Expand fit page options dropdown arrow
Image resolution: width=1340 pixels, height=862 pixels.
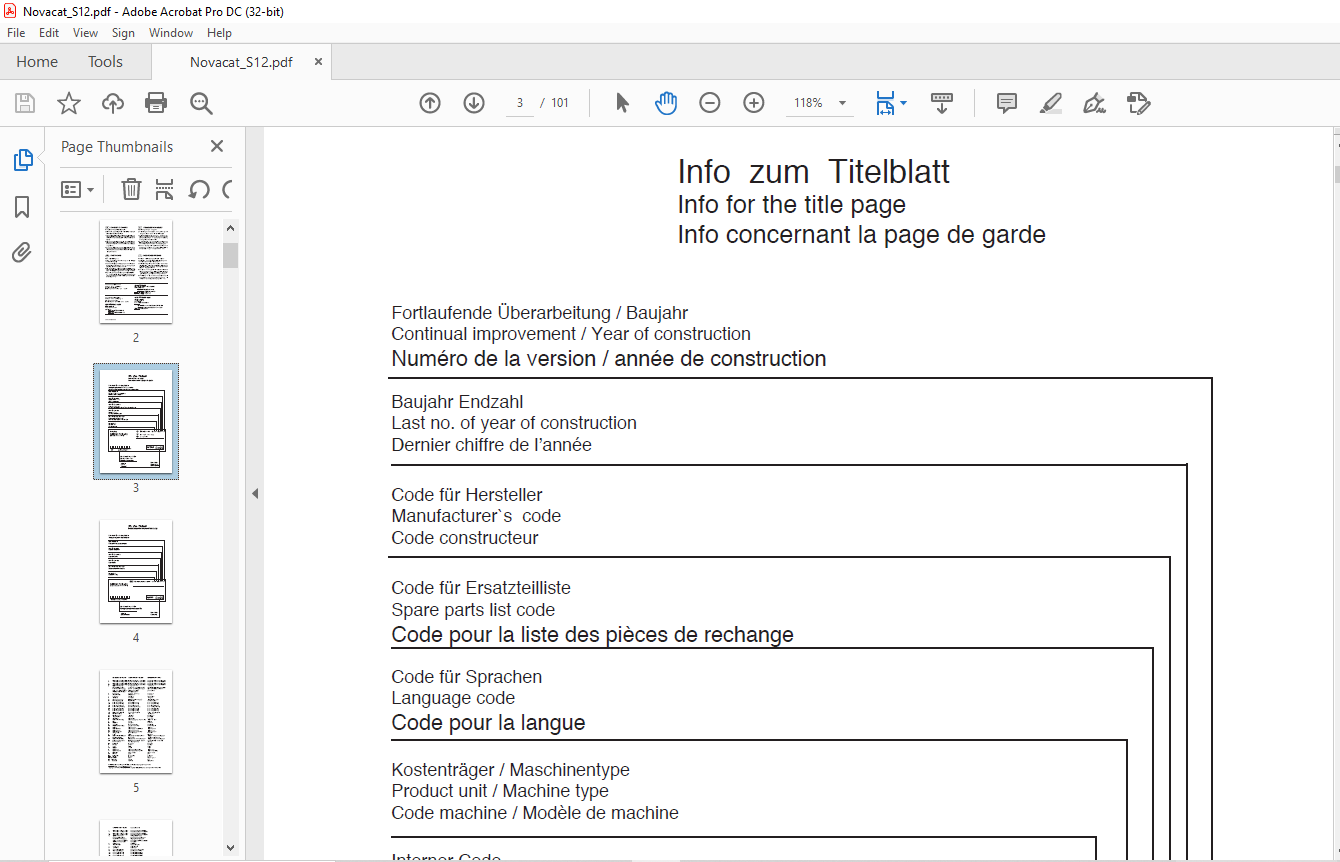pyautogui.click(x=904, y=103)
